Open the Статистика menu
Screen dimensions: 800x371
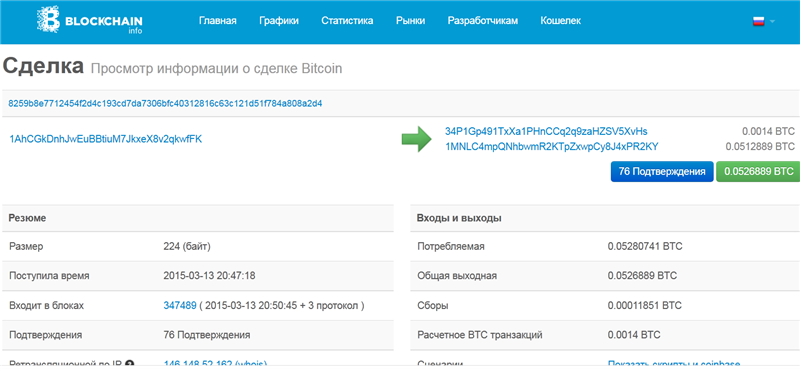tap(347, 21)
